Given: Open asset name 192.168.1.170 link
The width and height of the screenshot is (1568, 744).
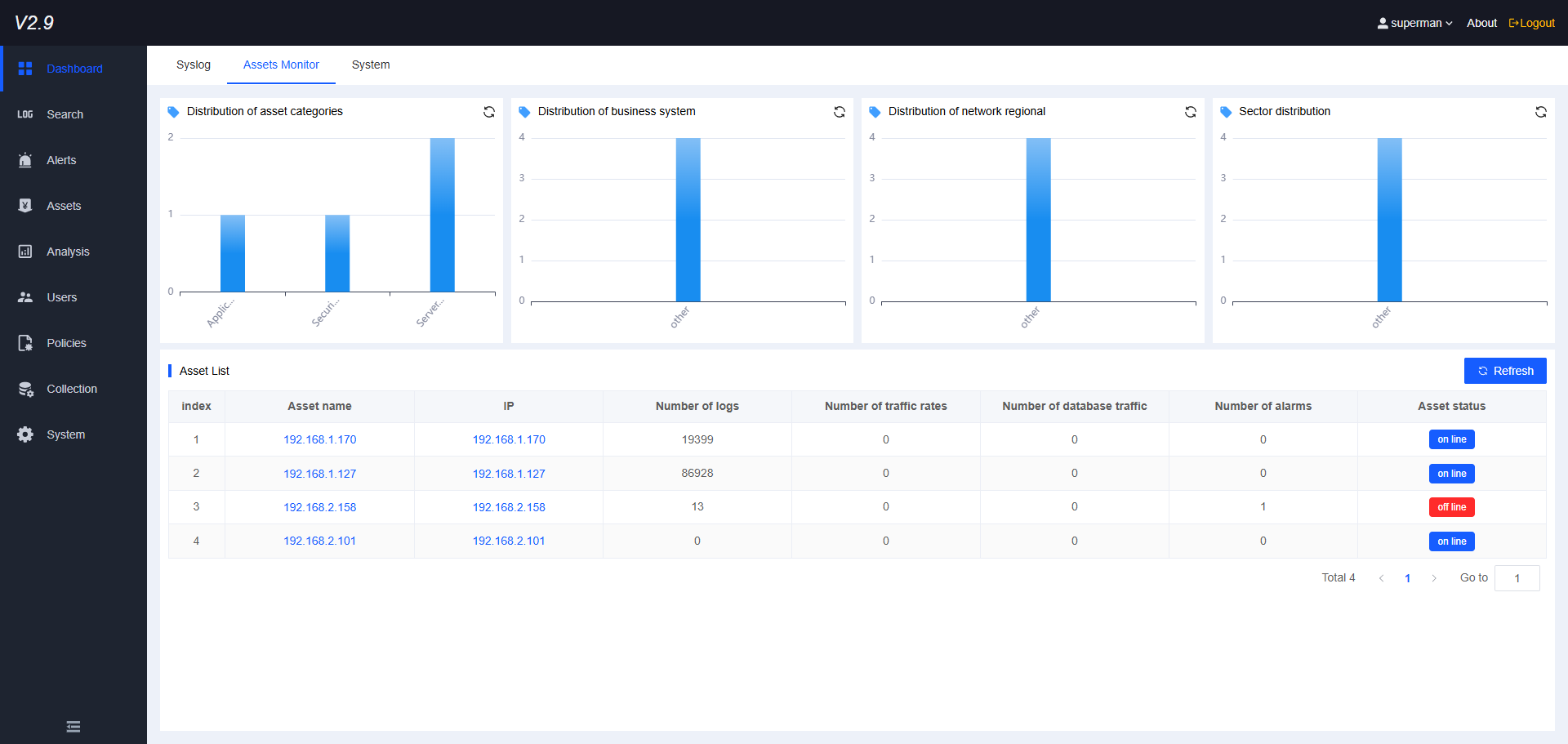Looking at the screenshot, I should (320, 439).
